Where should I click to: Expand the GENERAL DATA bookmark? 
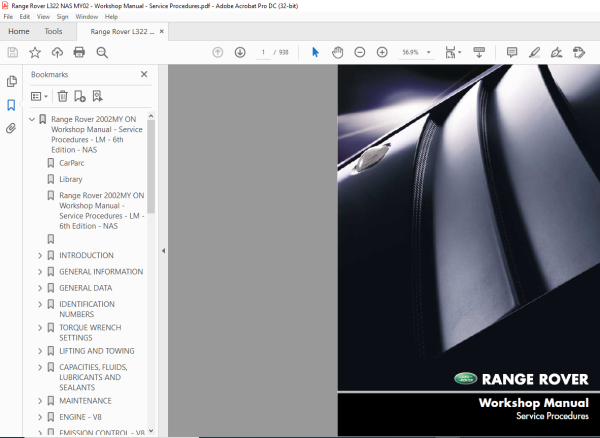(40, 288)
